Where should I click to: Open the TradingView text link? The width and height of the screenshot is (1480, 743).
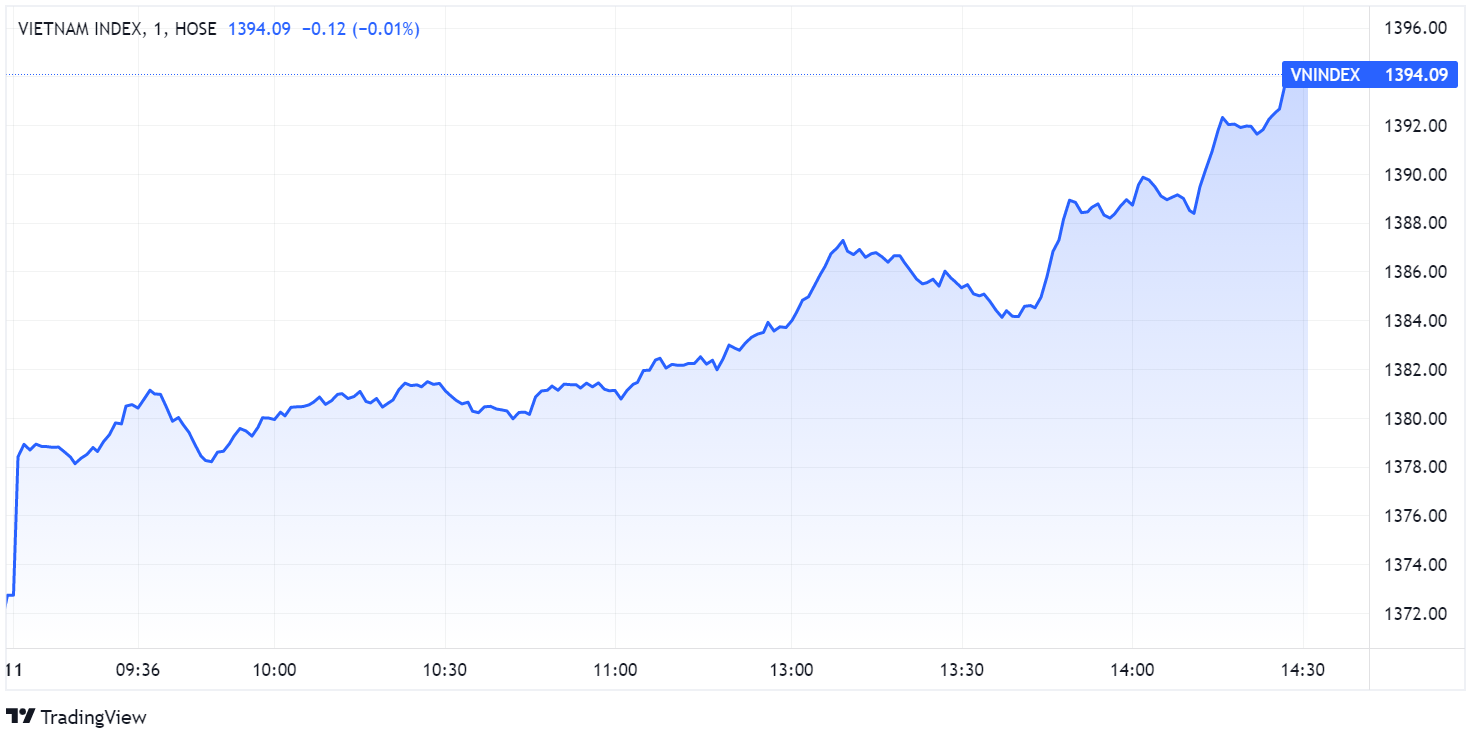point(94,717)
